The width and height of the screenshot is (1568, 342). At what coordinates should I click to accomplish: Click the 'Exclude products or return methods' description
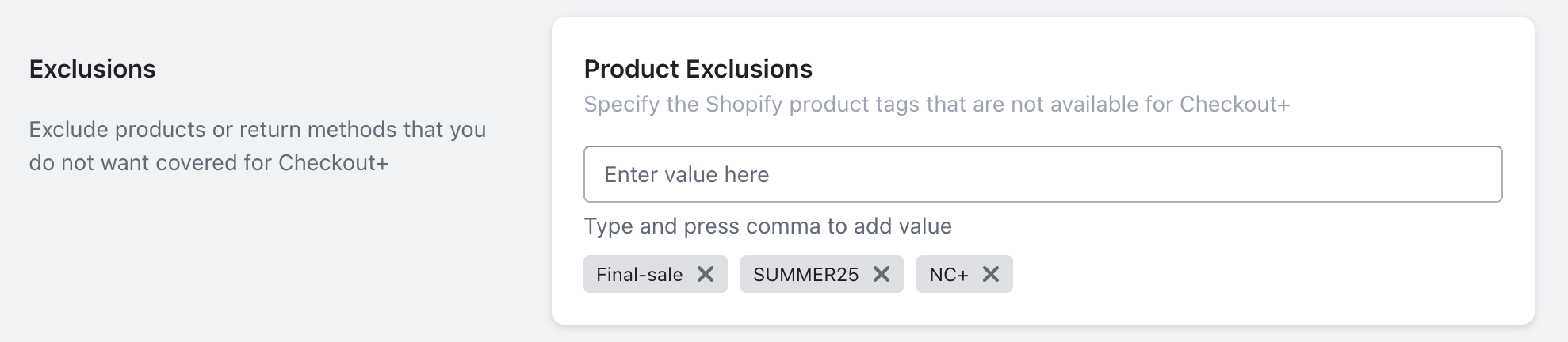pos(257,130)
